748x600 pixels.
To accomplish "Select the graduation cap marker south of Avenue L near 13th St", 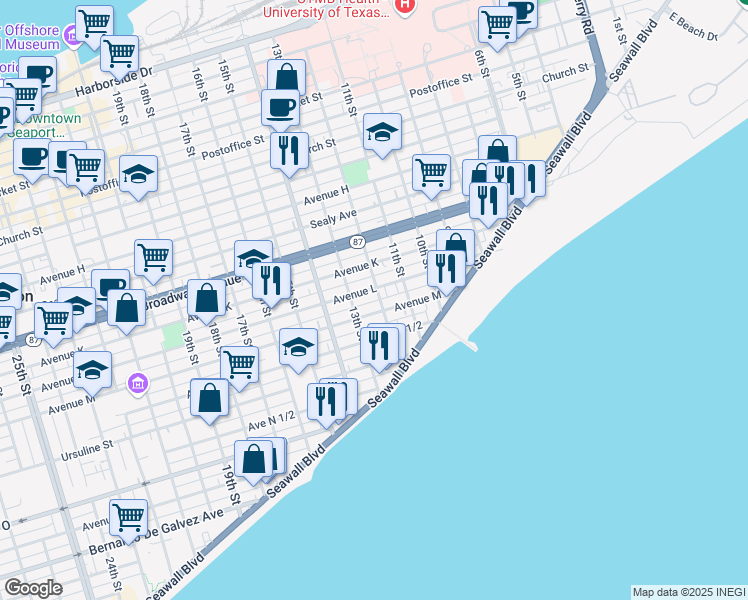I will click(298, 347).
